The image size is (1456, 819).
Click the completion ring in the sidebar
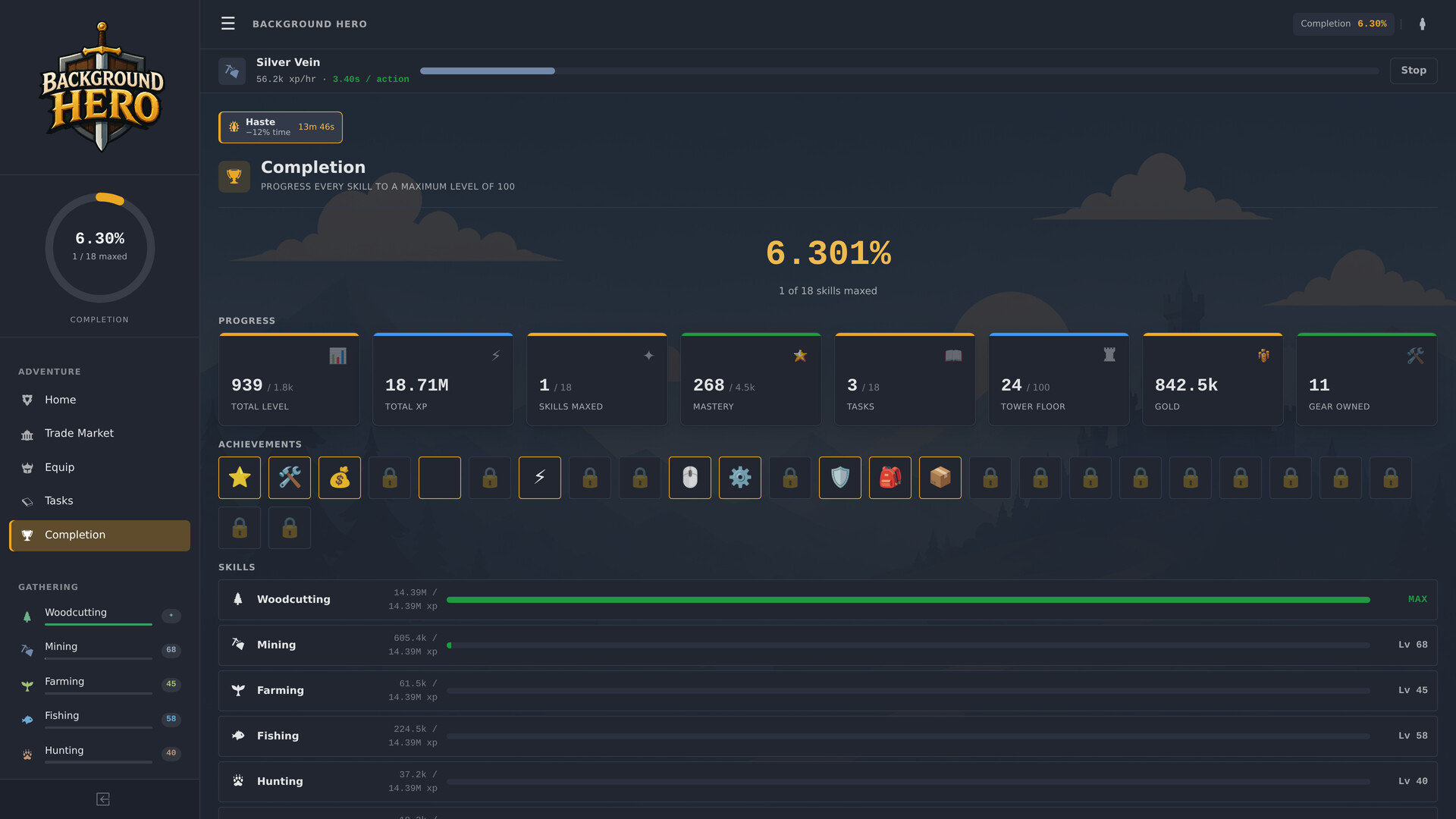click(x=100, y=248)
